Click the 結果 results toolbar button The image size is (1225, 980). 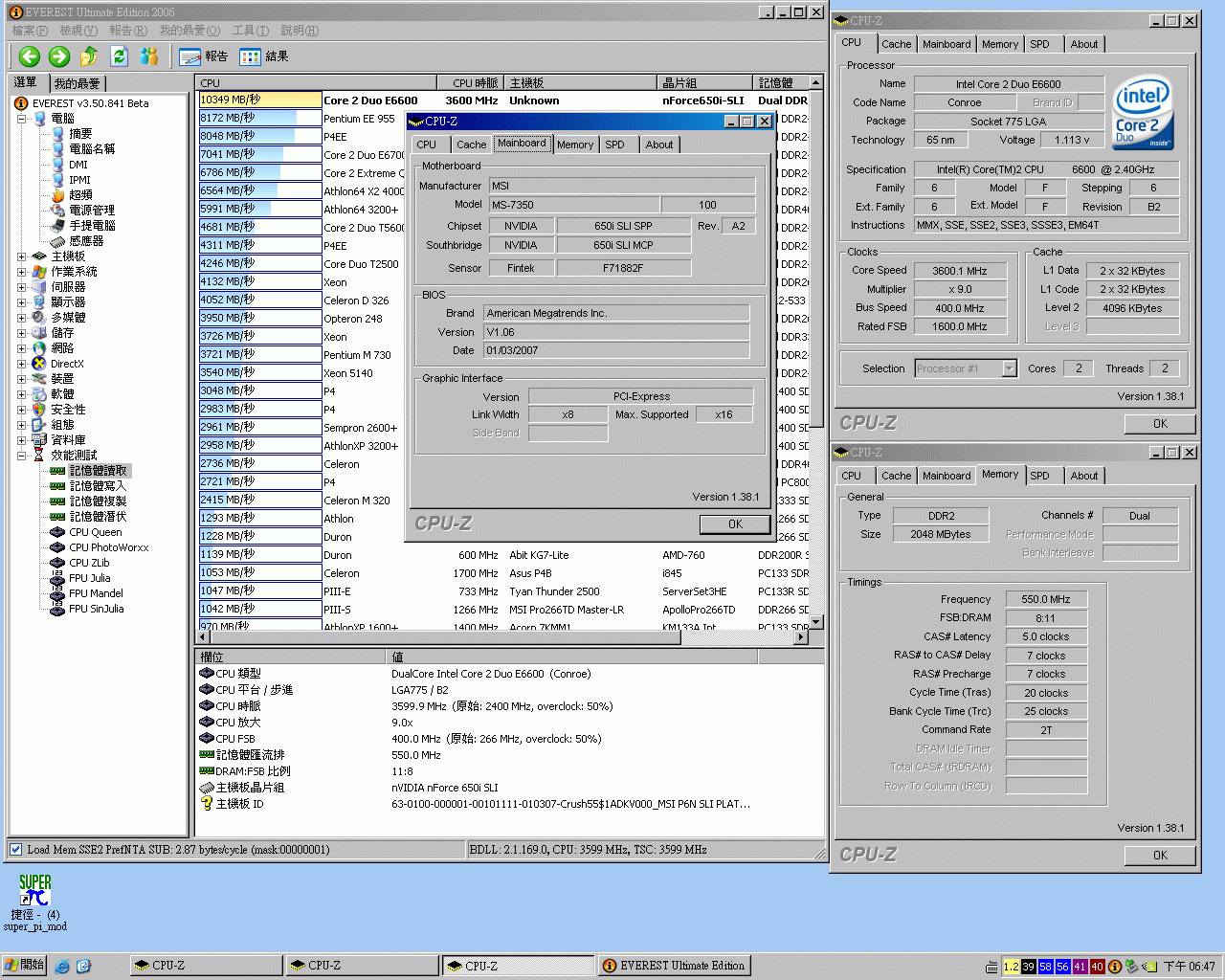[264, 56]
